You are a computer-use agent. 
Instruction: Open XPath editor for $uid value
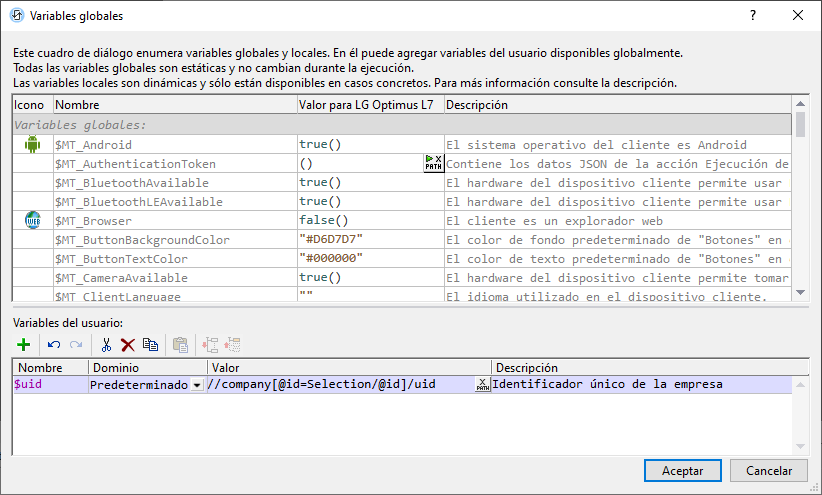point(483,385)
